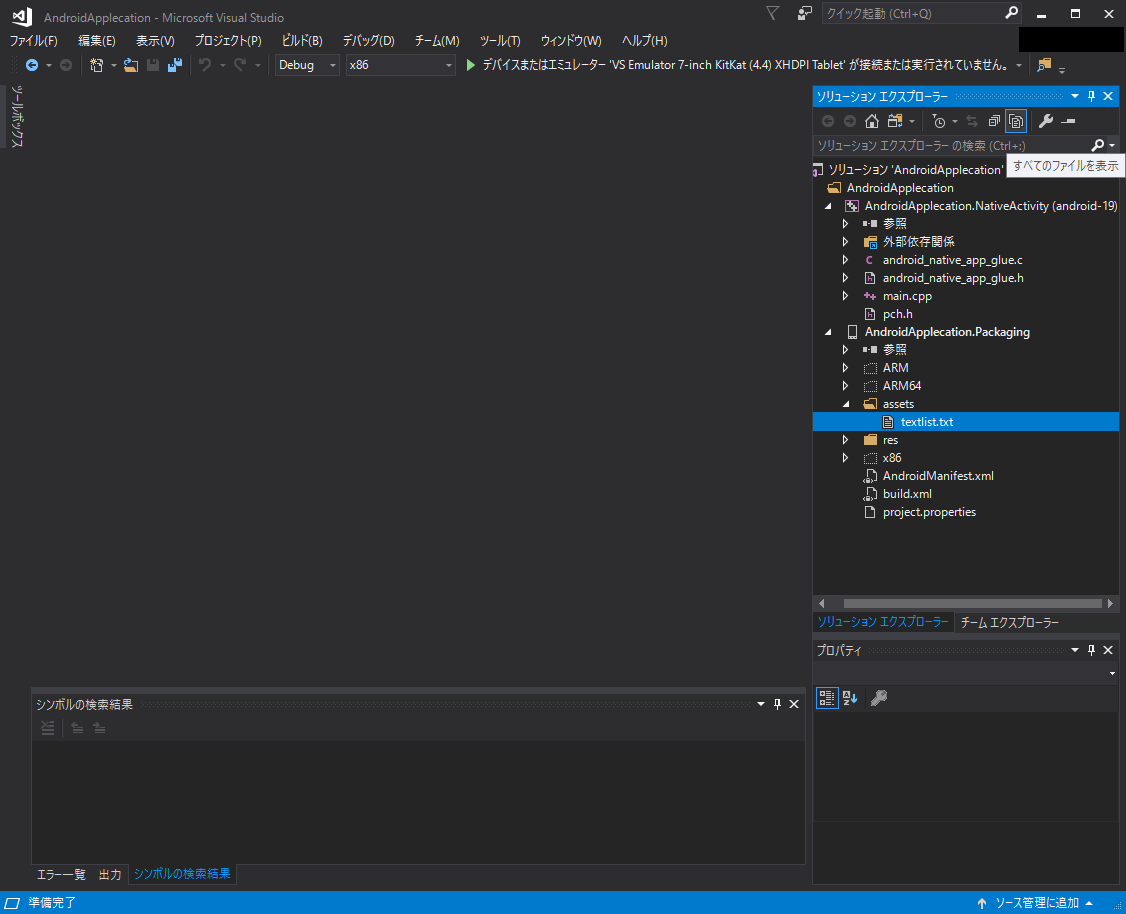Click the Solution Explorer Home icon
Screen dimensions: 1126x914
pyautogui.click(x=872, y=121)
